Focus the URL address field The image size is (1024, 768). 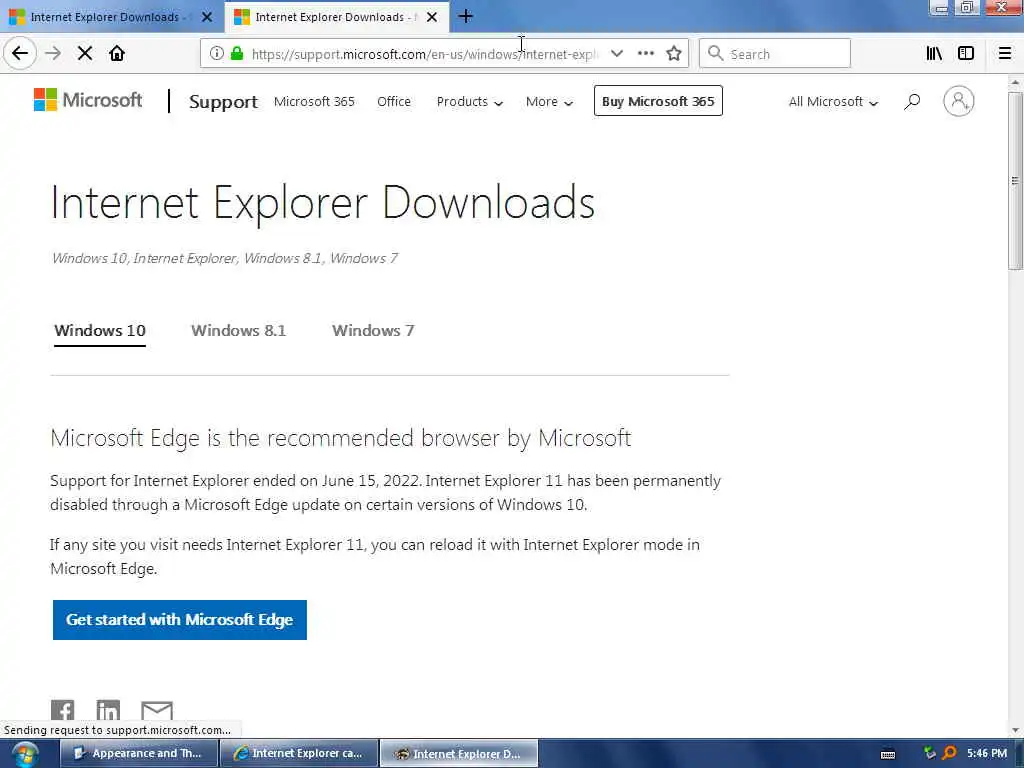pos(424,54)
